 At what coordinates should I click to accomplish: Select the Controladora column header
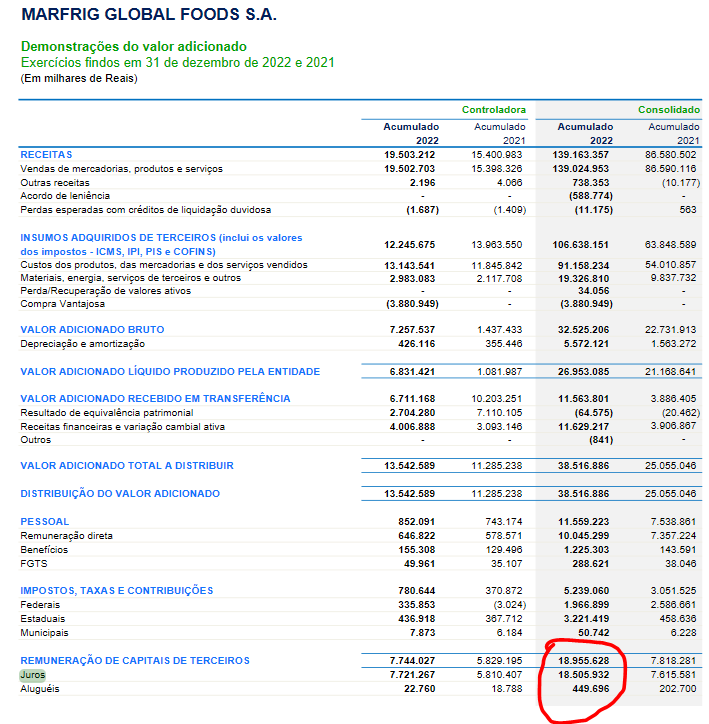tap(493, 110)
